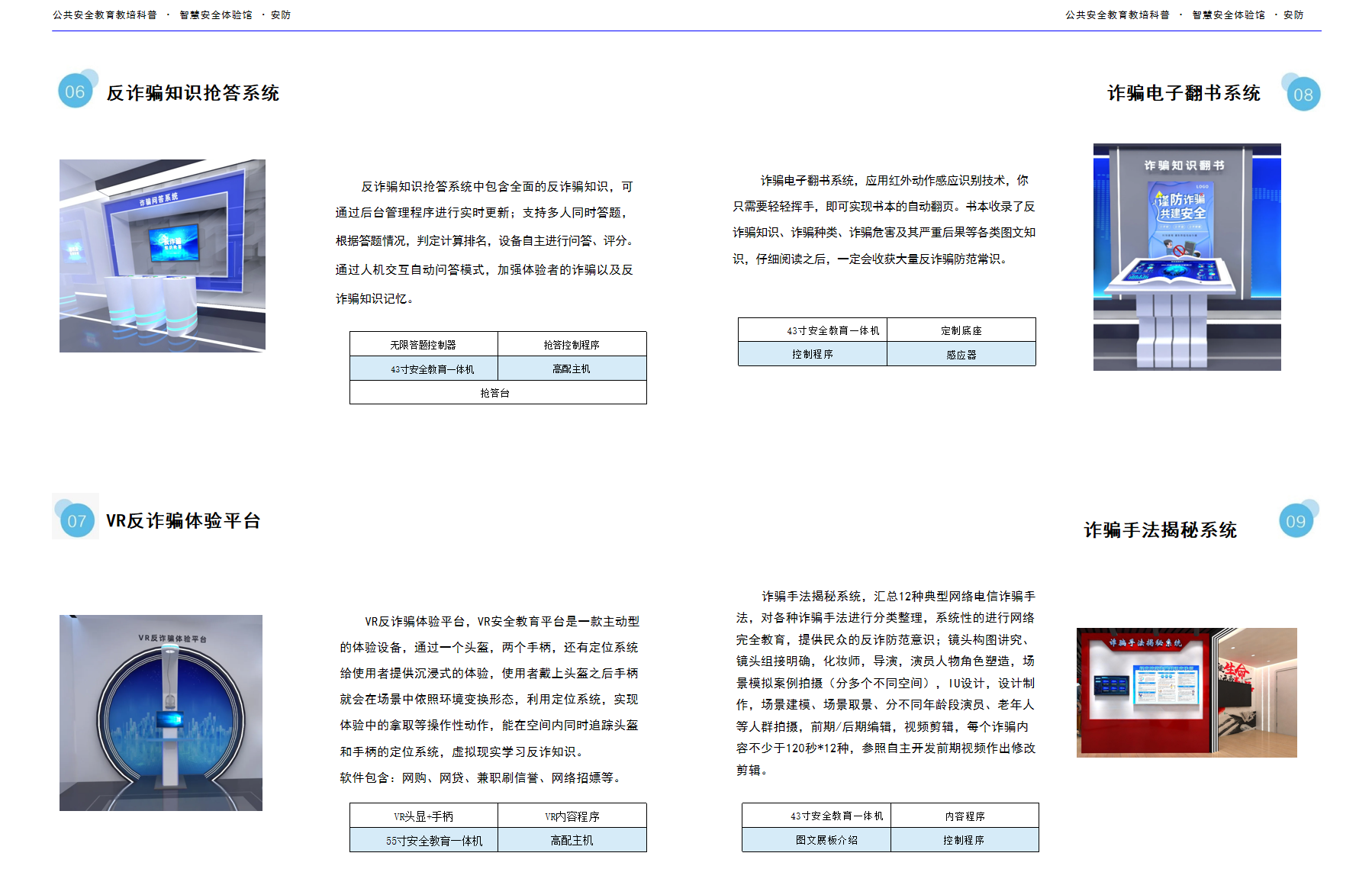Select the 诈骗知识翻书 kiosk rendering image
This screenshot has width=1372, height=869.
coord(1187,257)
